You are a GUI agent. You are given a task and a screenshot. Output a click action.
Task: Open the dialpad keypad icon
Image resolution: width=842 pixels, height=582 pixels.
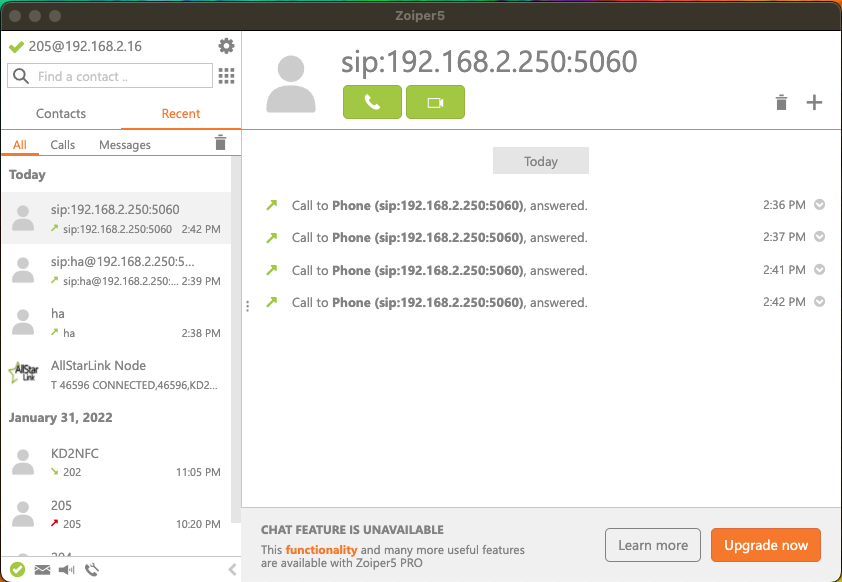[x=225, y=76]
